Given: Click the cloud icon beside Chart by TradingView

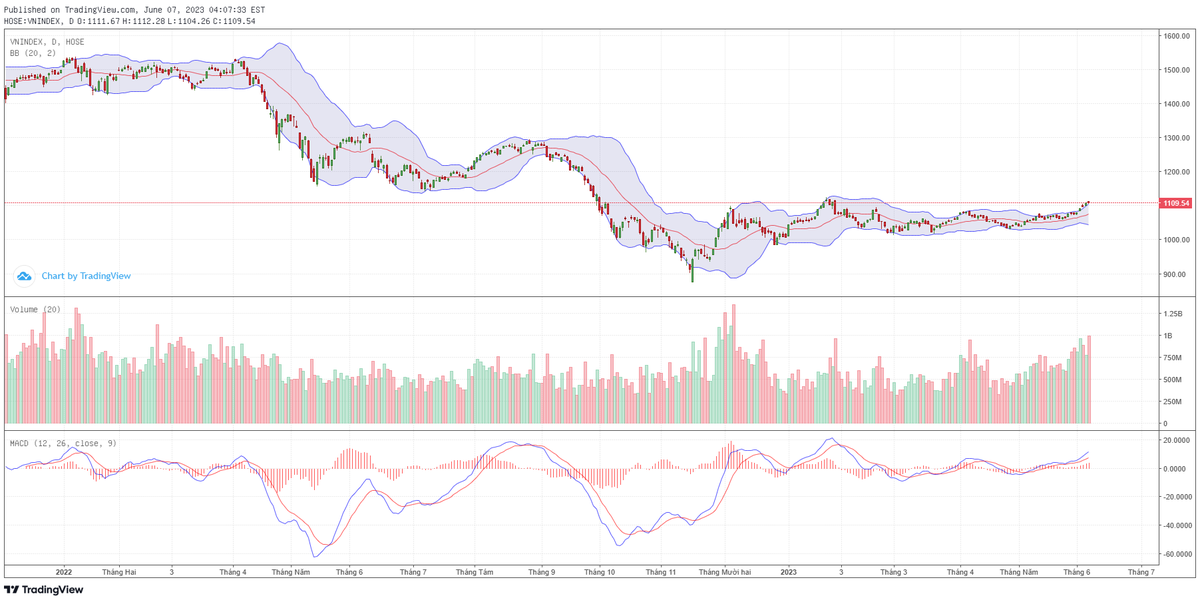Looking at the screenshot, I should tap(24, 275).
